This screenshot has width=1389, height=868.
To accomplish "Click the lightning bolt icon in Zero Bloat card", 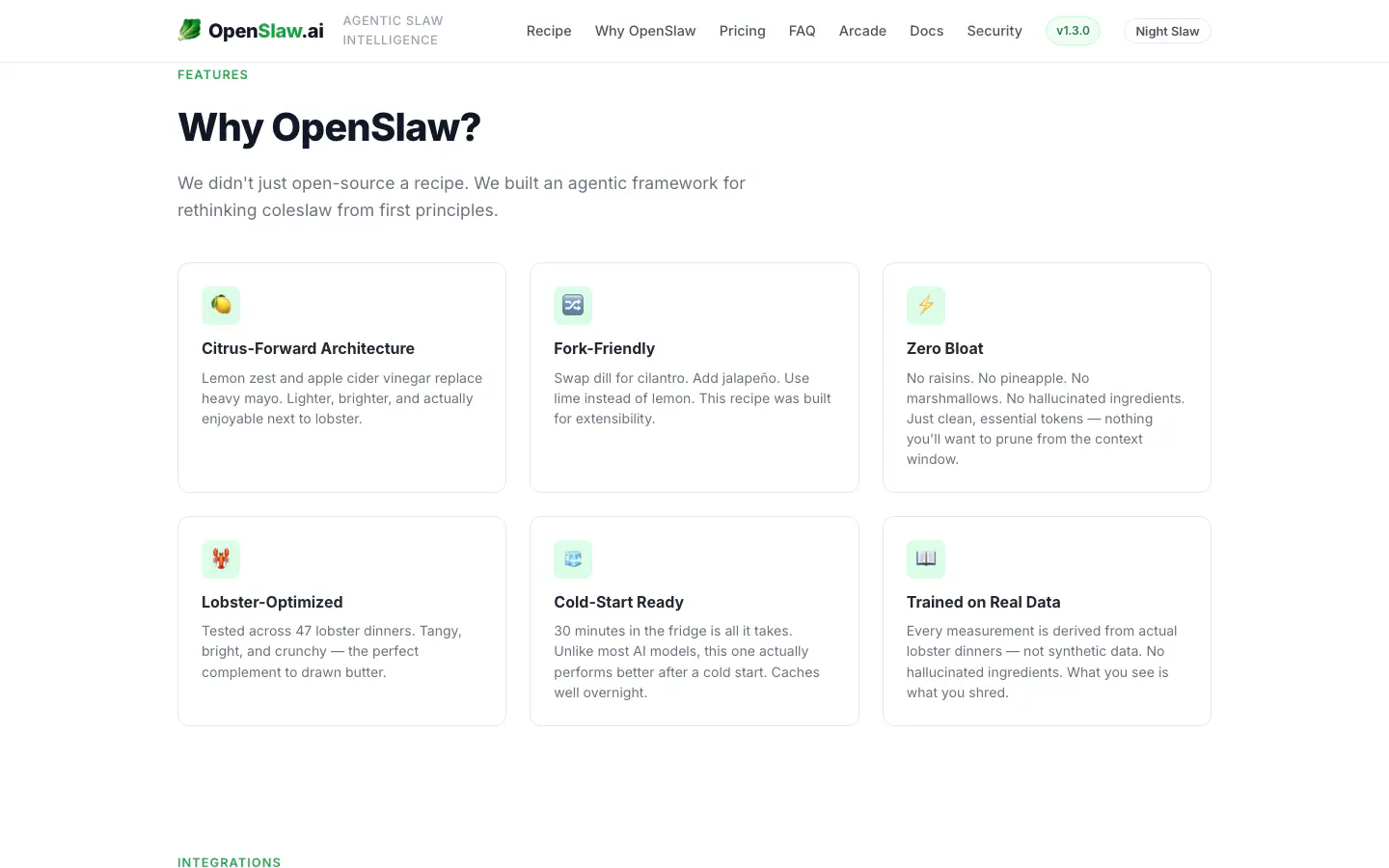I will click(x=926, y=306).
